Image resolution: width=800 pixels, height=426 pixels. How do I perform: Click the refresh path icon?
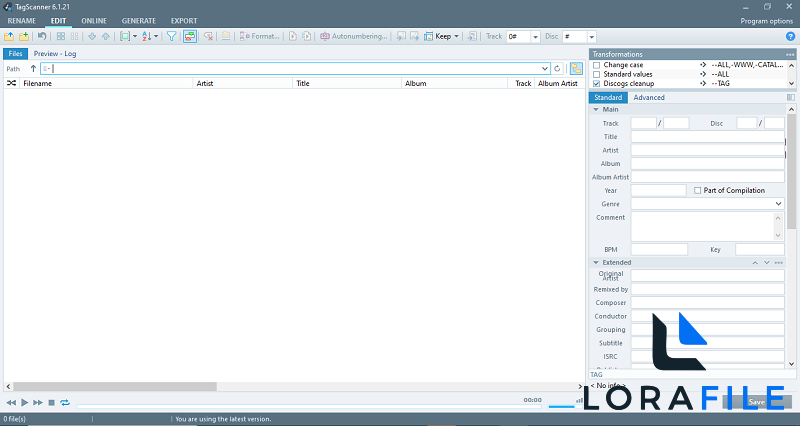(557, 68)
